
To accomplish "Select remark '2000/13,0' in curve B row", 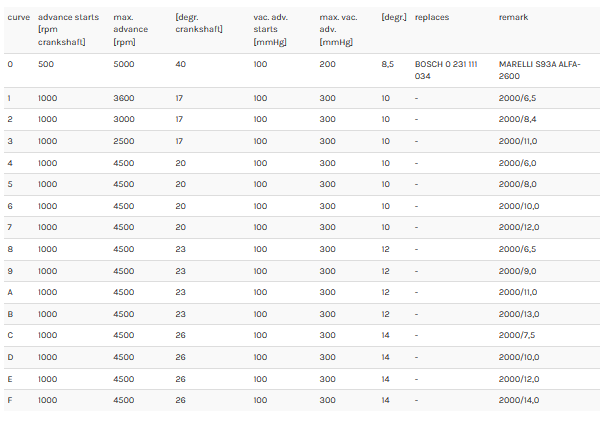I will [x=519, y=314].
